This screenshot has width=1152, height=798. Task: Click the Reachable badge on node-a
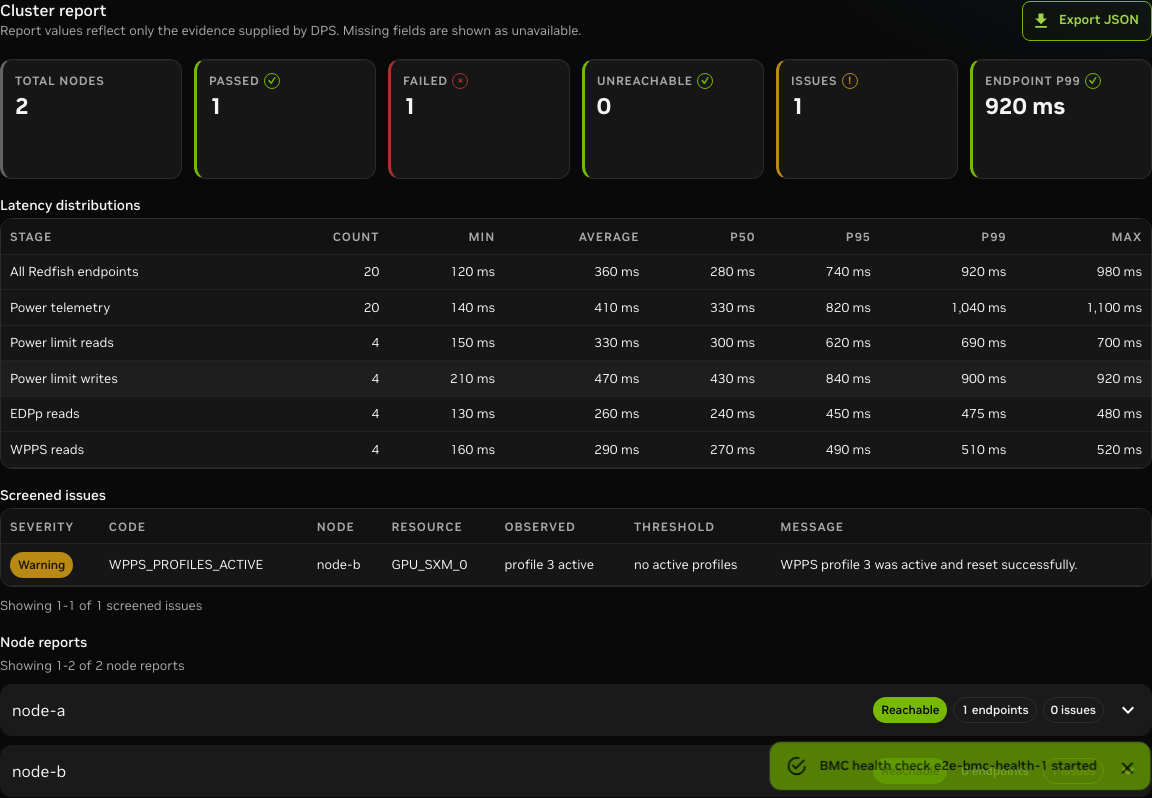pyautogui.click(x=910, y=710)
